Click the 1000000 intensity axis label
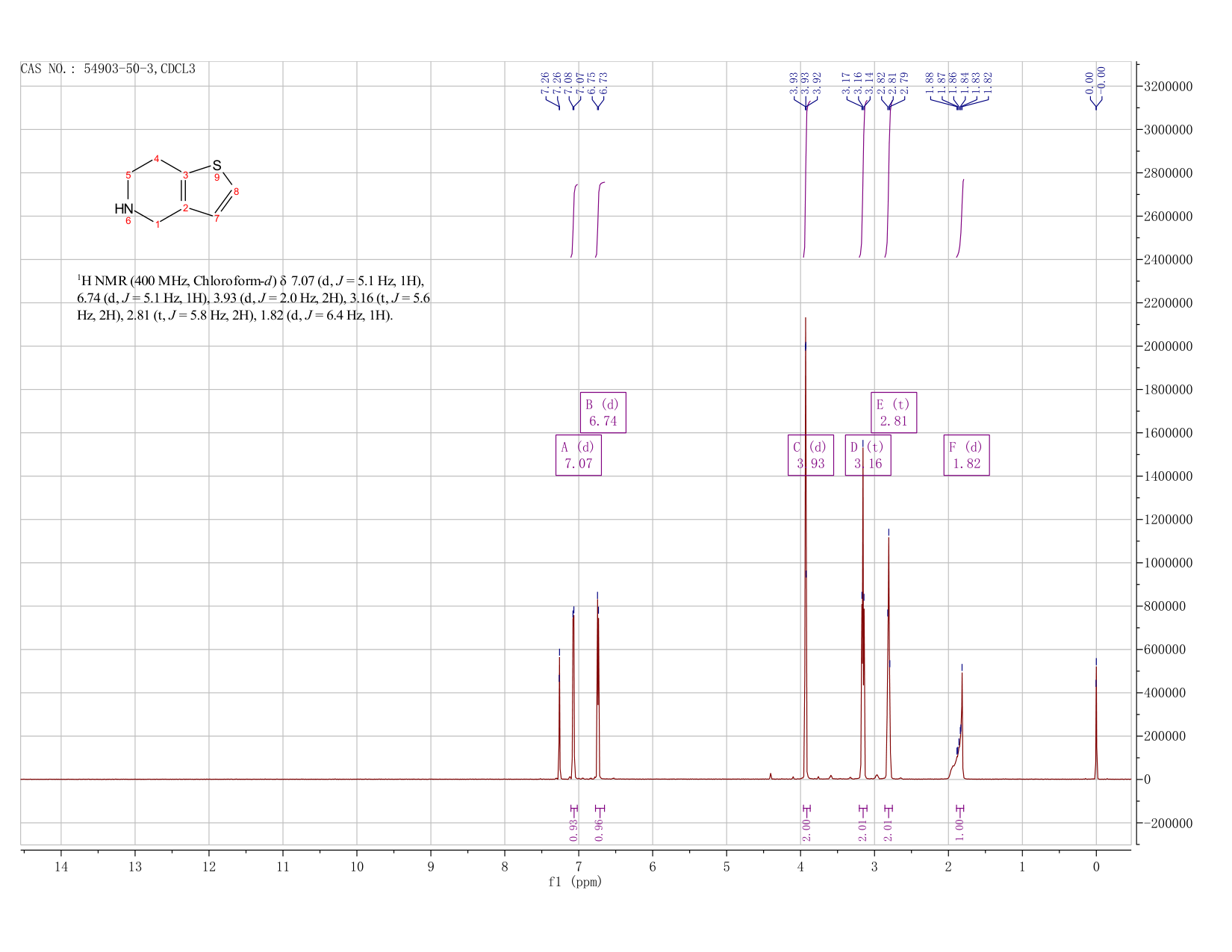The width and height of the screenshot is (1232, 952). (1167, 563)
